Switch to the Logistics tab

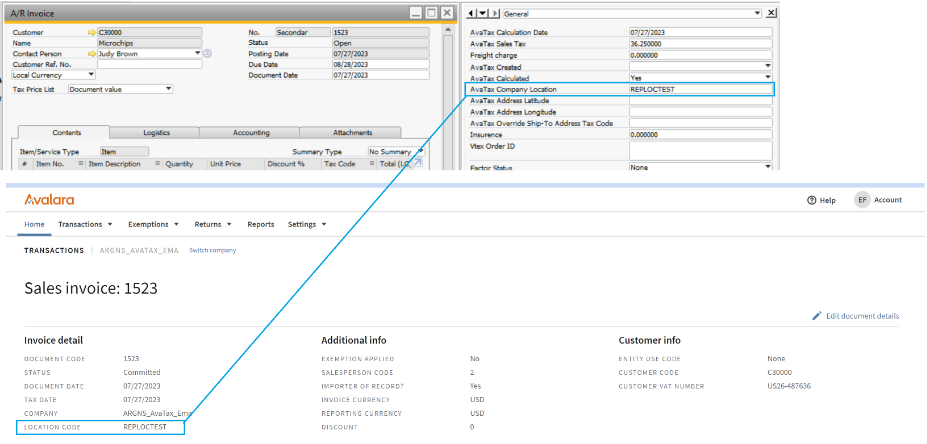click(x=157, y=132)
